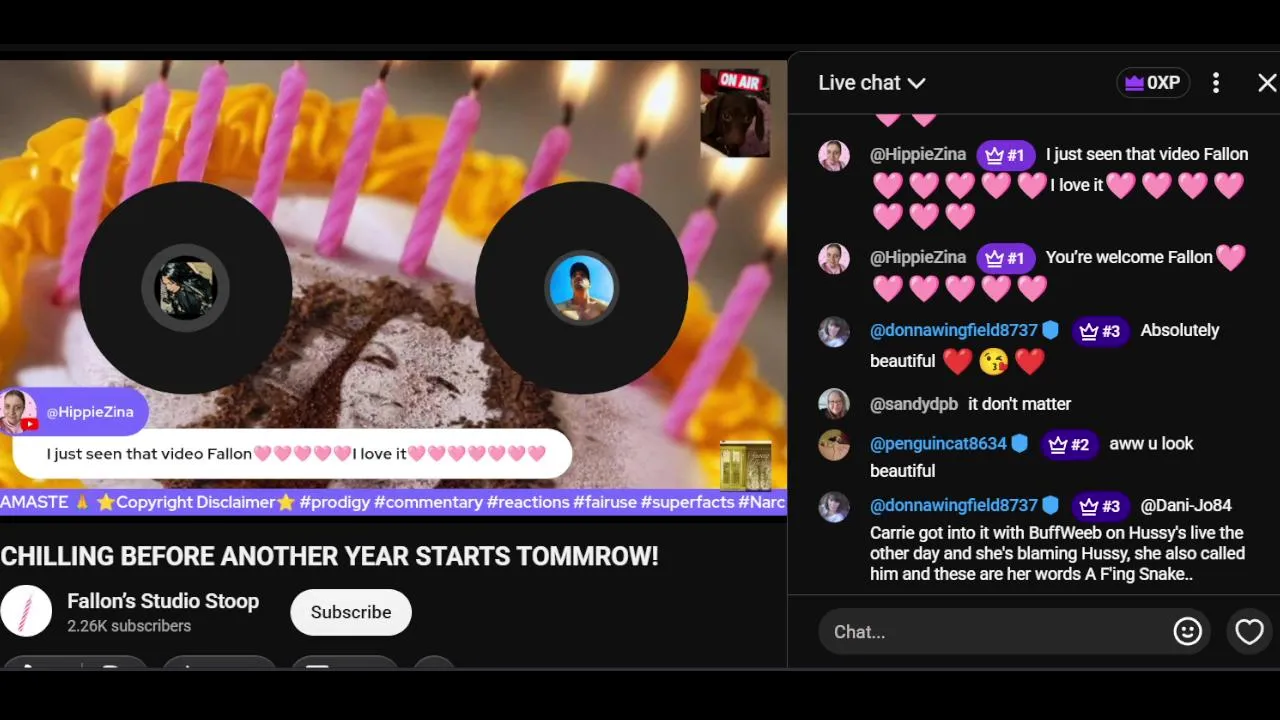
Task: Click penguincat8634's #2 crown badge
Action: [x=1069, y=444]
